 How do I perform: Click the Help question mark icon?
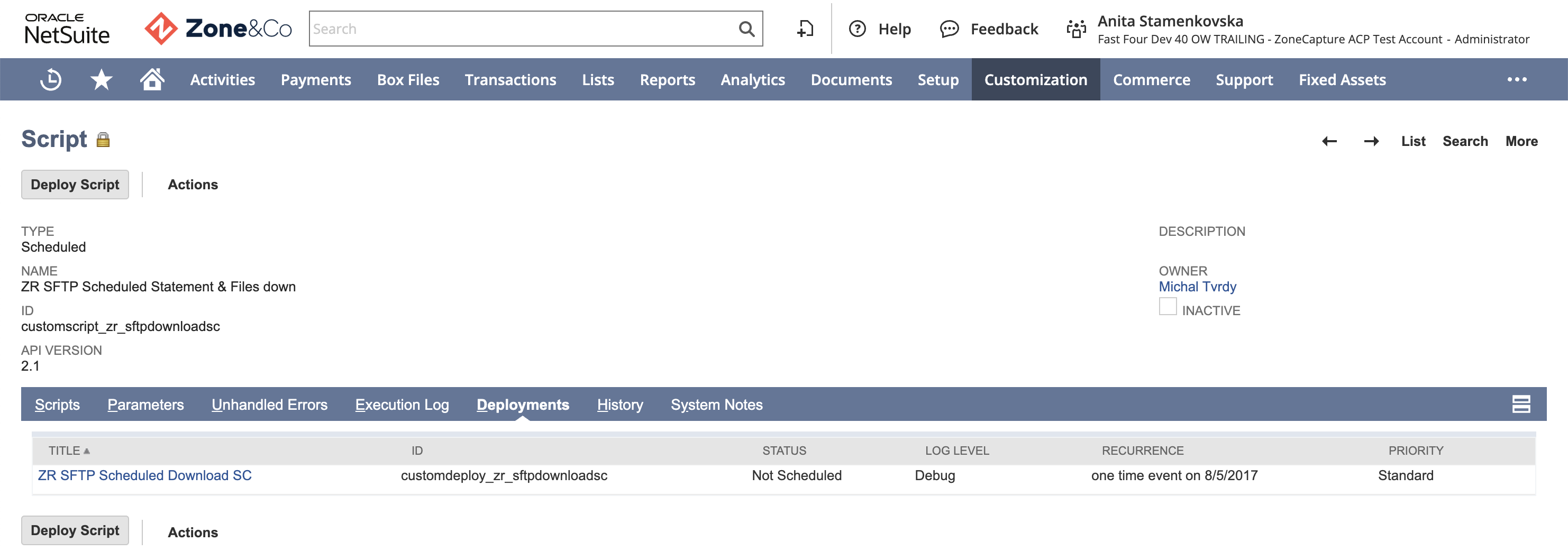pos(857,29)
